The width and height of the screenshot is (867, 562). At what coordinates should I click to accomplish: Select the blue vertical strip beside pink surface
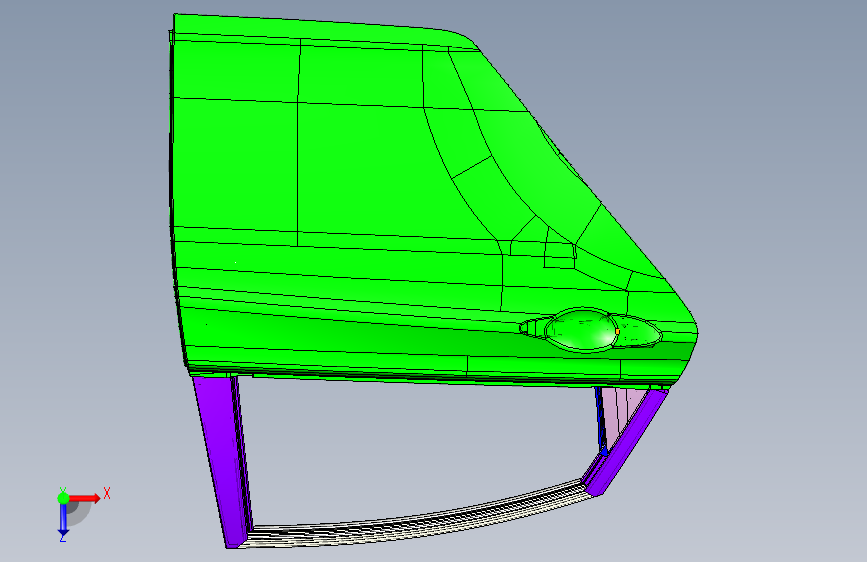pyautogui.click(x=600, y=420)
